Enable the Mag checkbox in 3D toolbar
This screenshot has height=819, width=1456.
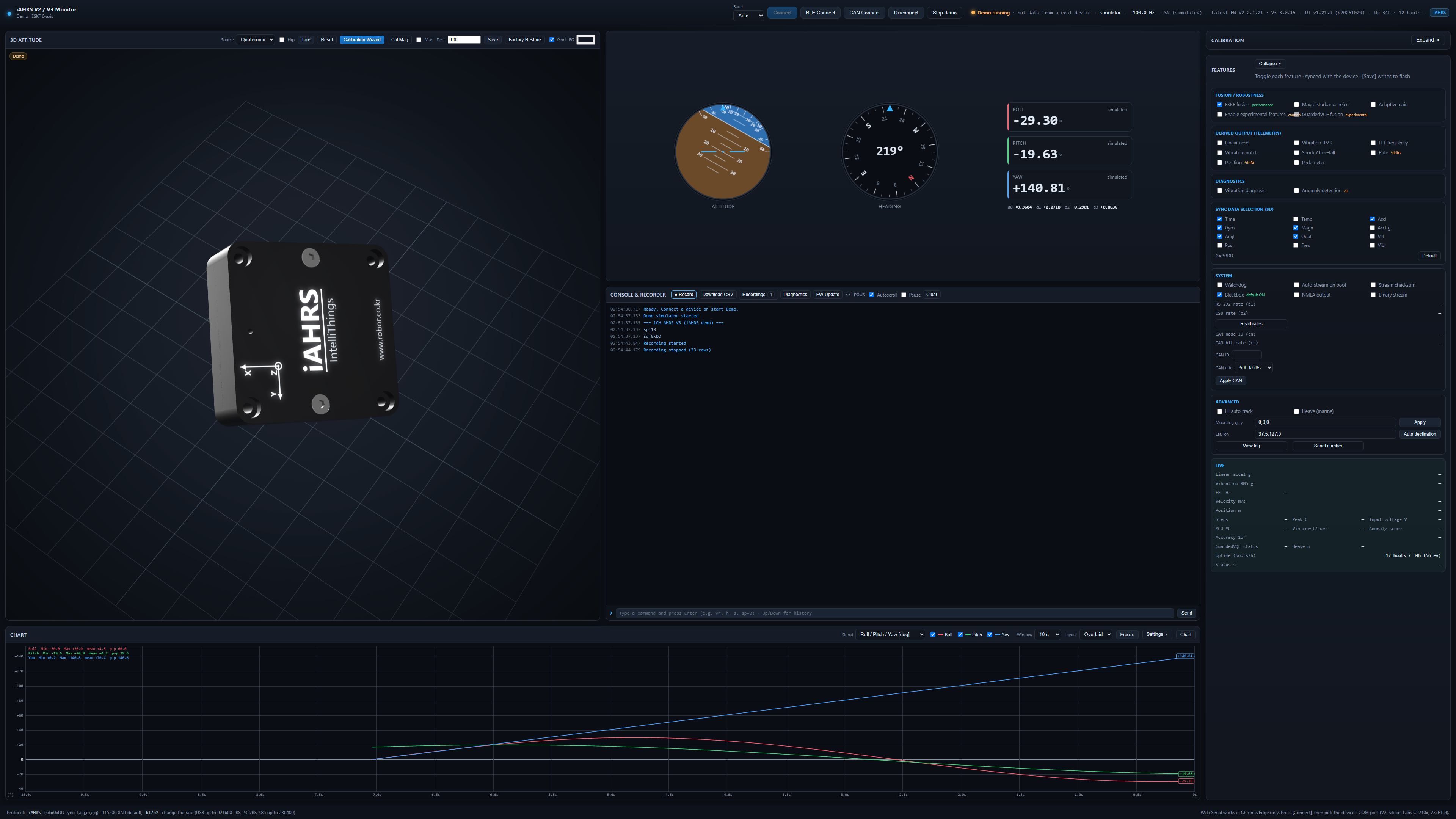pyautogui.click(x=419, y=39)
